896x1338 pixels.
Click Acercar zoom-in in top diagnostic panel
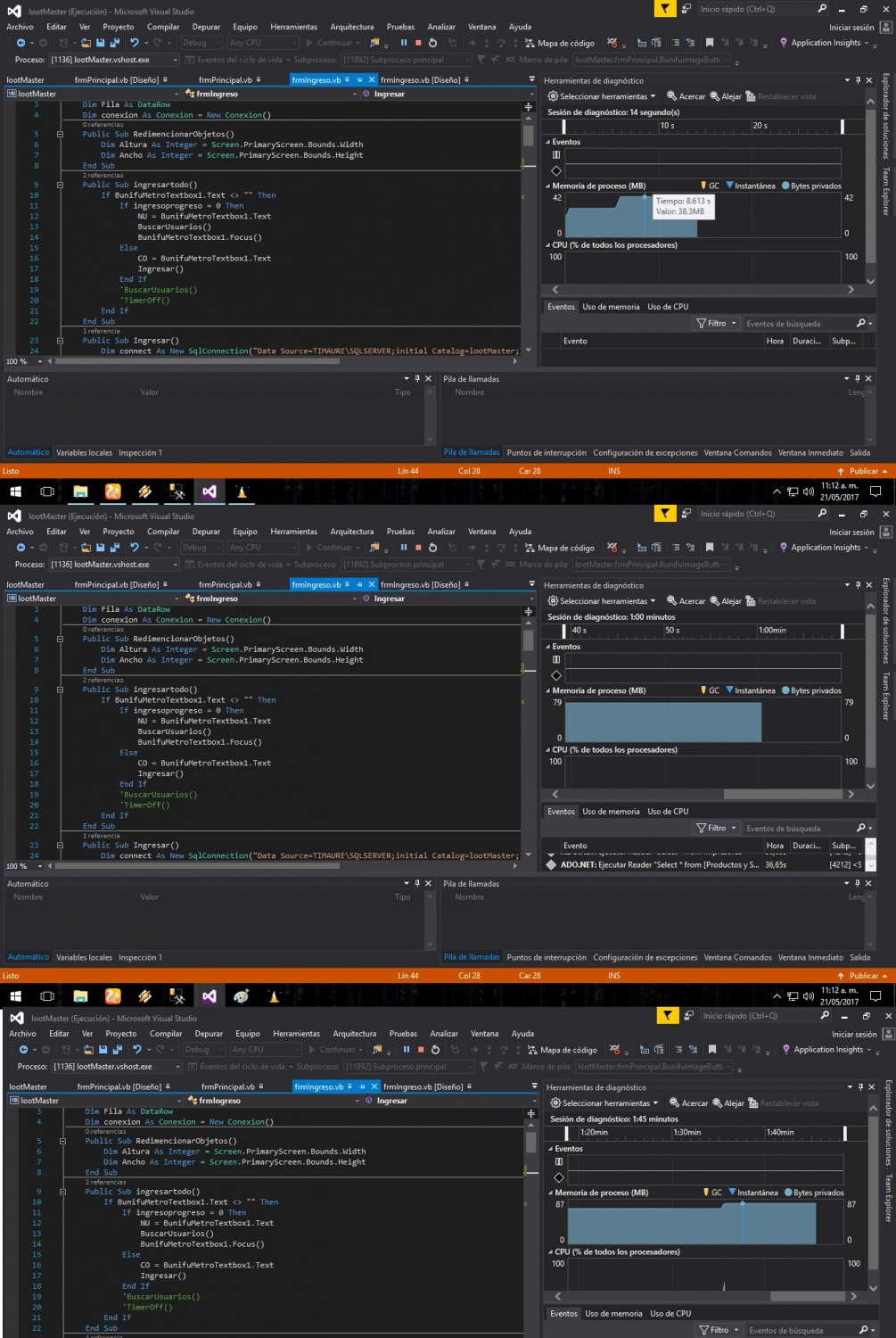pos(686,96)
